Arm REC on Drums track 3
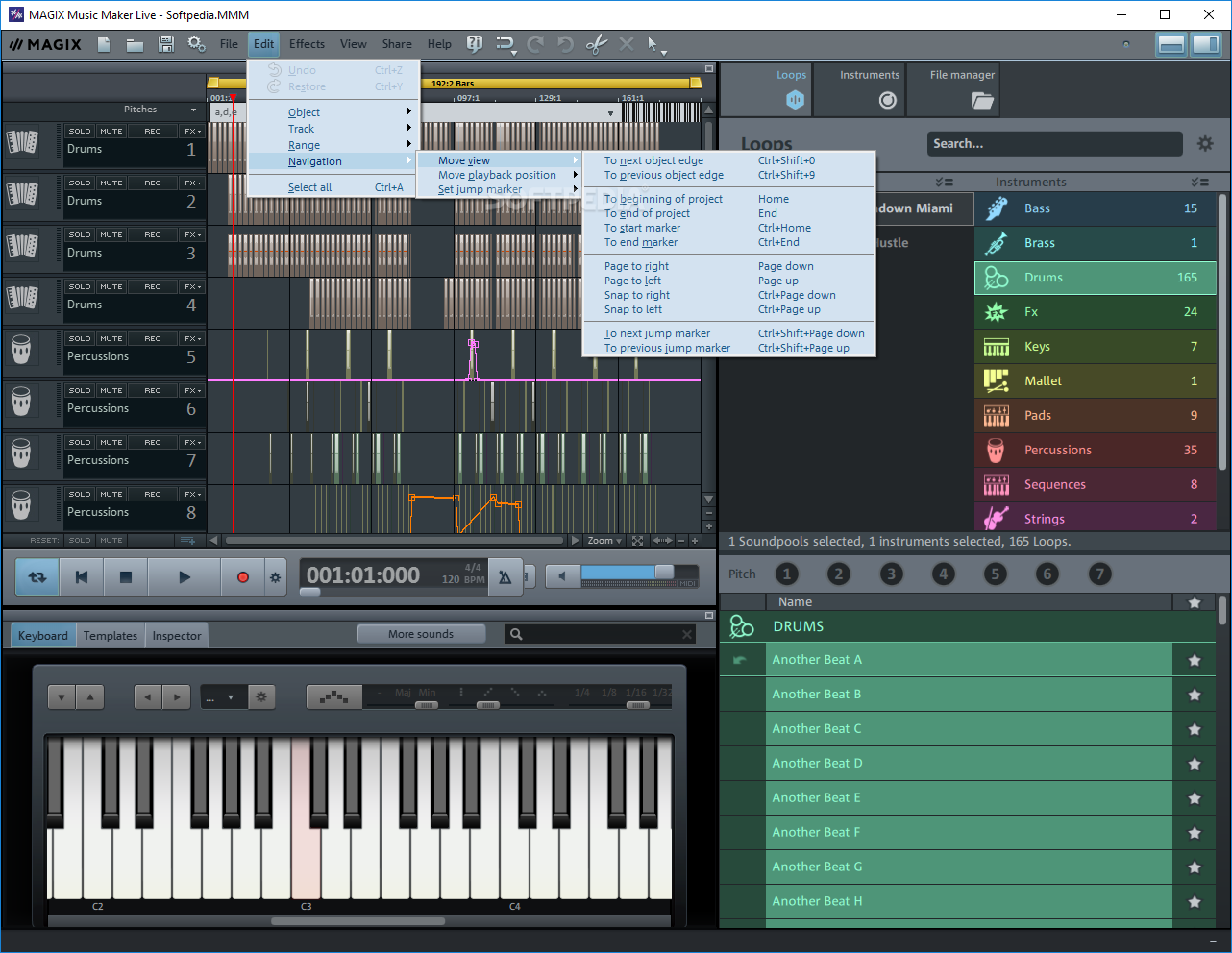Screen dimensions: 1232x953 [x=153, y=235]
